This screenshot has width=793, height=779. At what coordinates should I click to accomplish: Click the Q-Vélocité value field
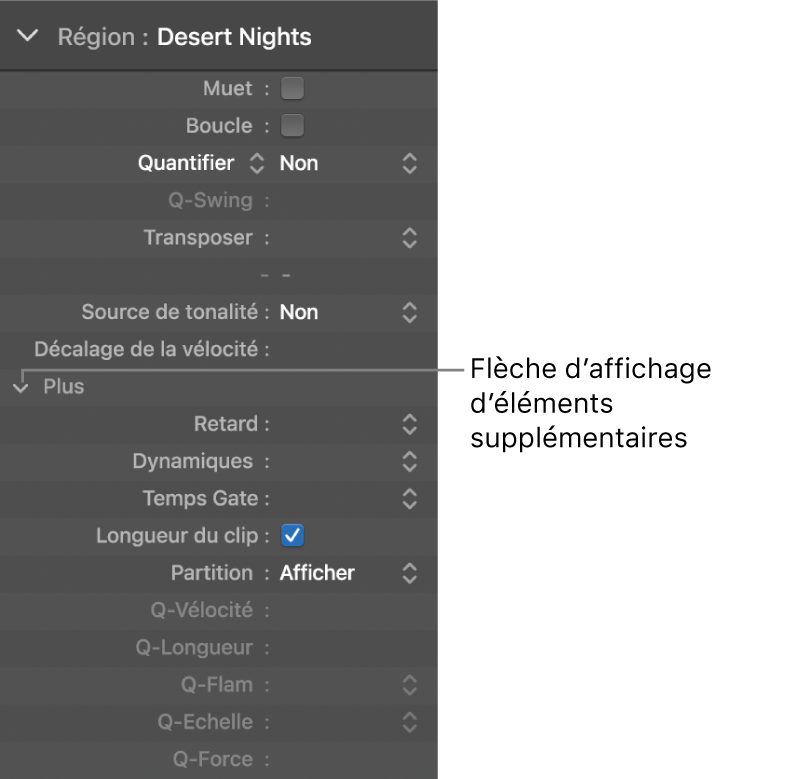coord(345,610)
